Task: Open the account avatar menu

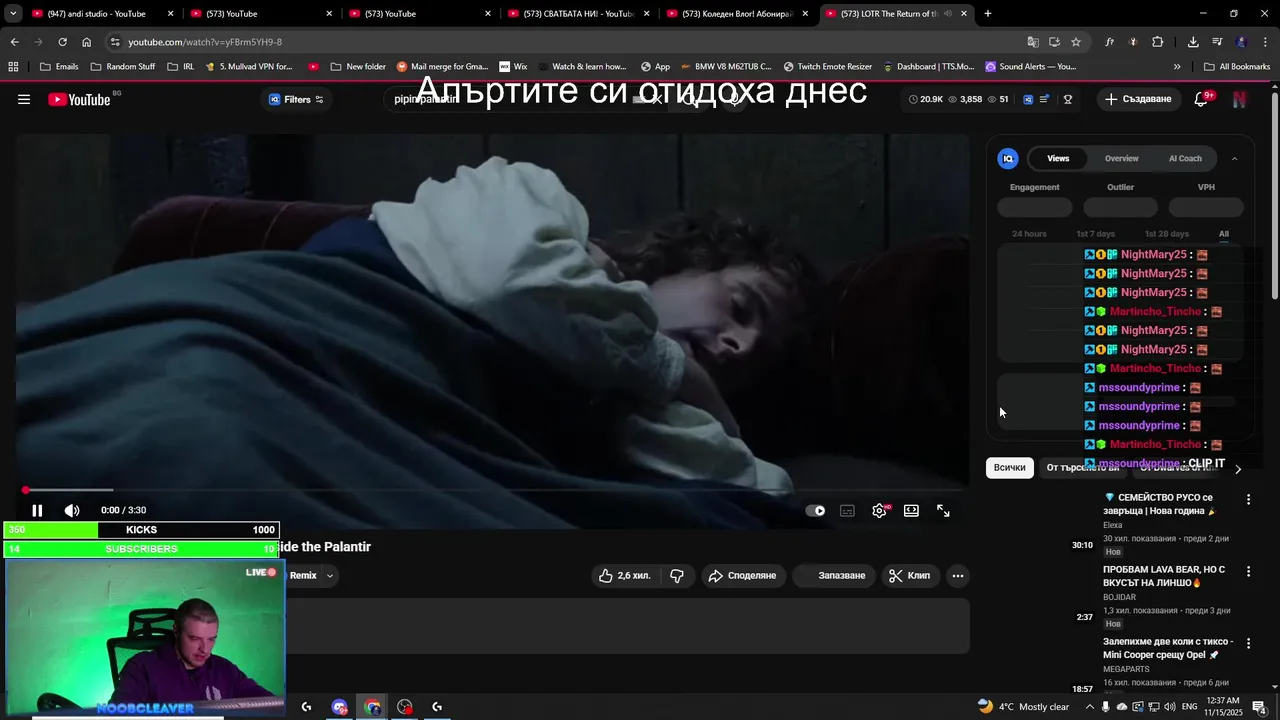Action: [1239, 99]
